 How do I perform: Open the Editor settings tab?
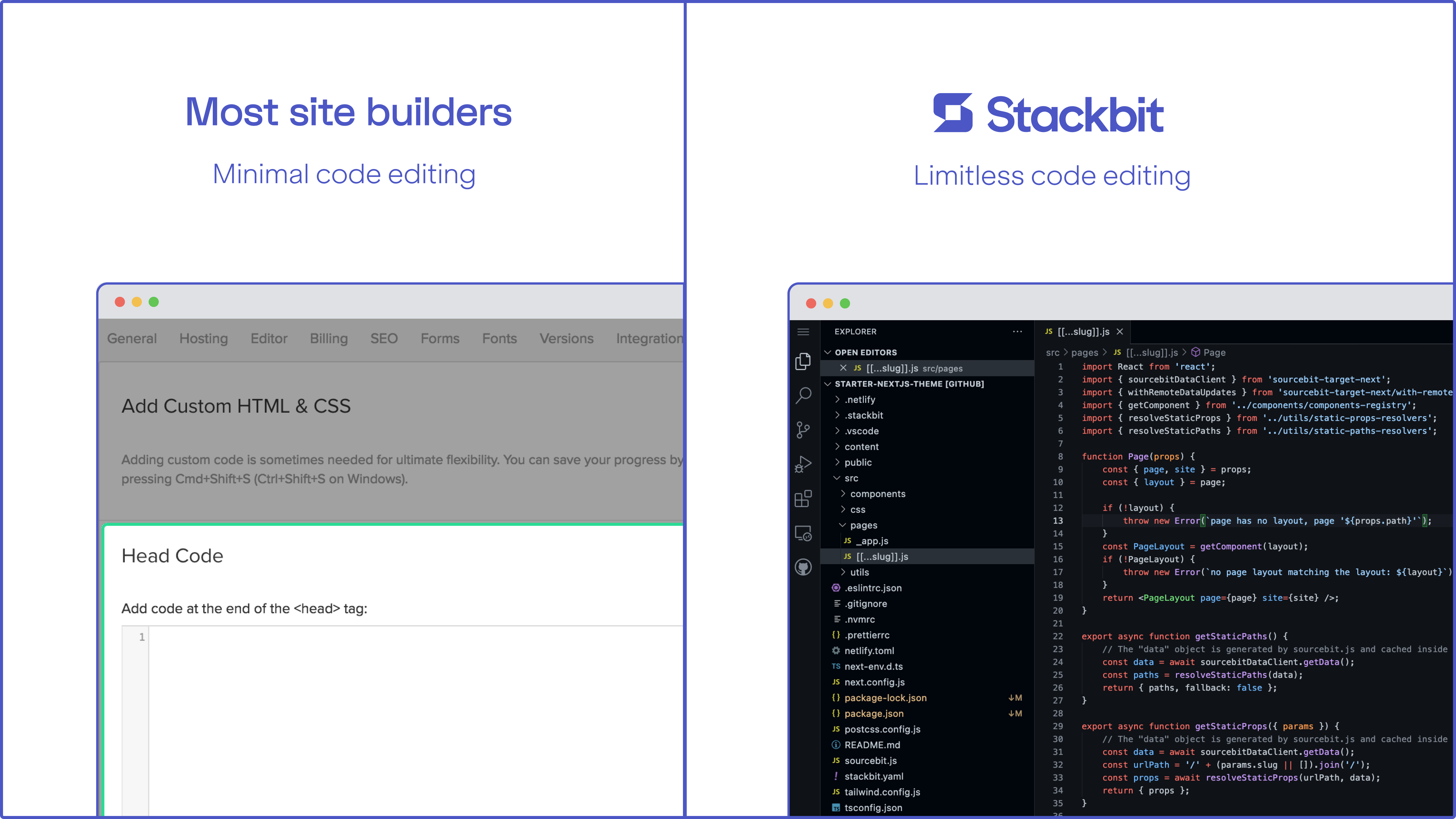269,339
